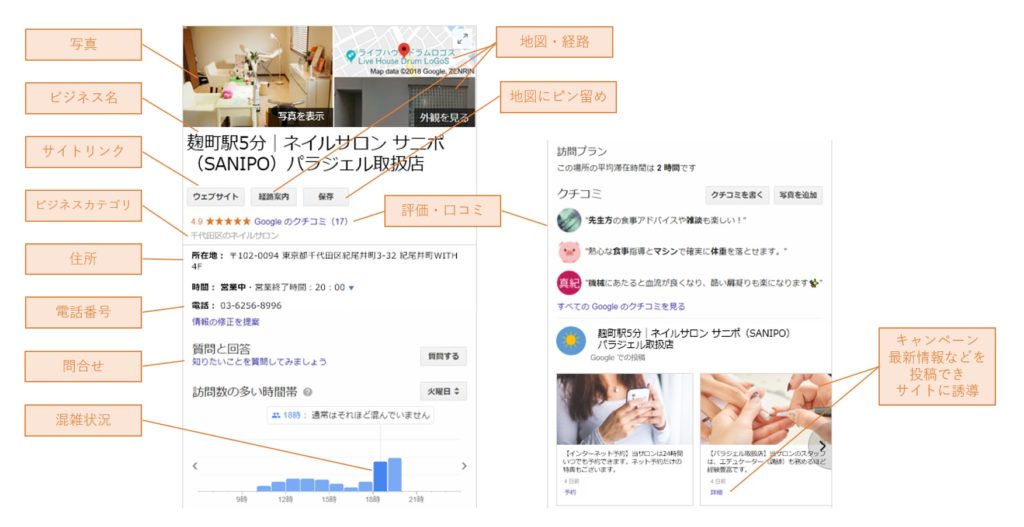
Task: Click the Live House Drum LoGoS map marker
Action: point(351,56)
